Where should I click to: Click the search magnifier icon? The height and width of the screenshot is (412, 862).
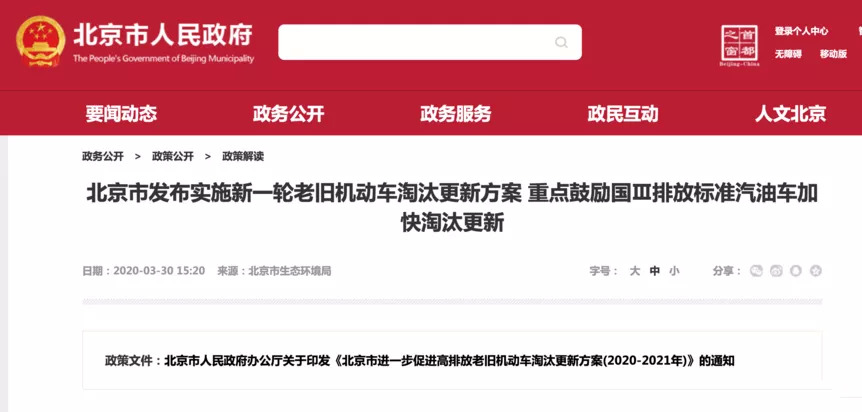(561, 42)
